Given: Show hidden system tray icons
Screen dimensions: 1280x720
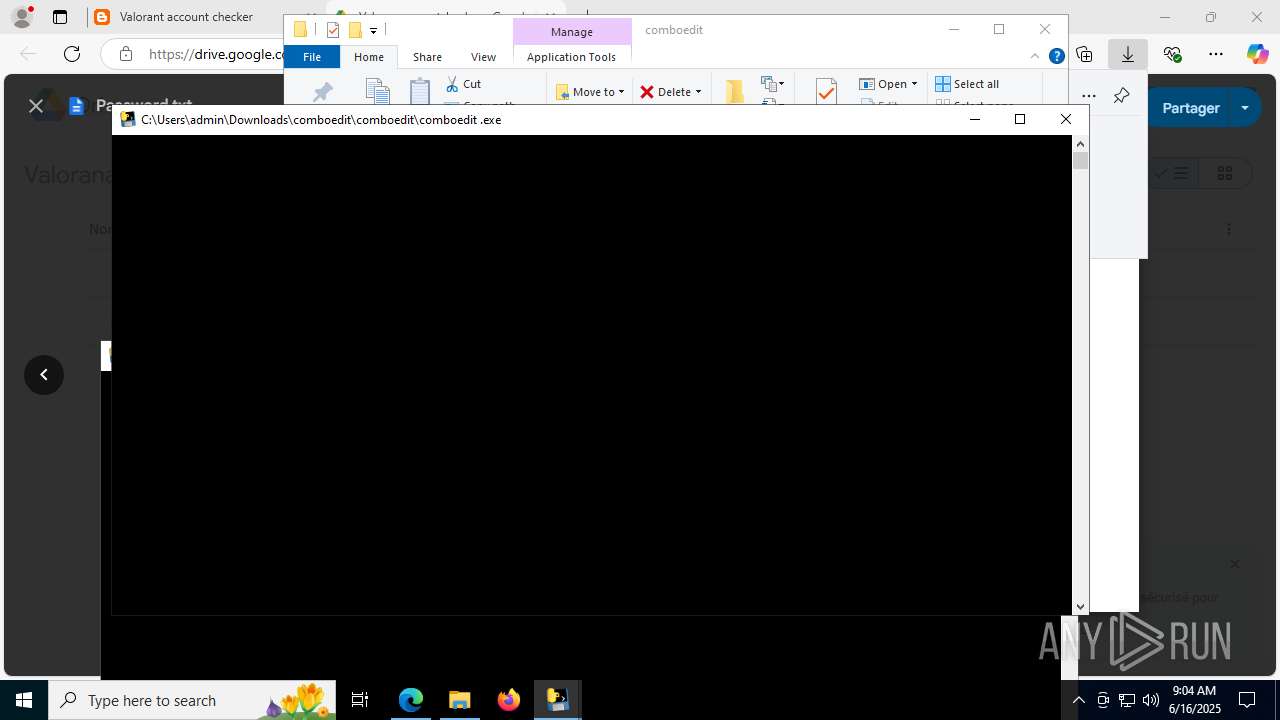Looking at the screenshot, I should coord(1079,700).
